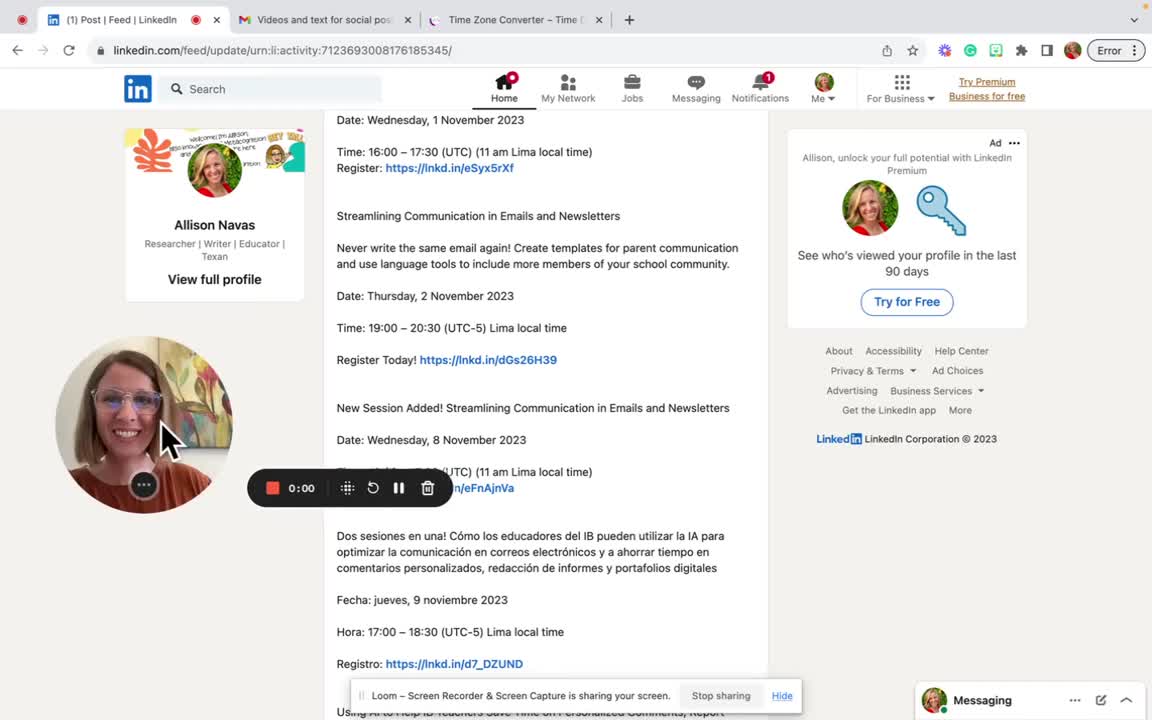Image resolution: width=1152 pixels, height=720 pixels.
Task: Switch to Gmail Videos and text tab
Action: pos(324,20)
